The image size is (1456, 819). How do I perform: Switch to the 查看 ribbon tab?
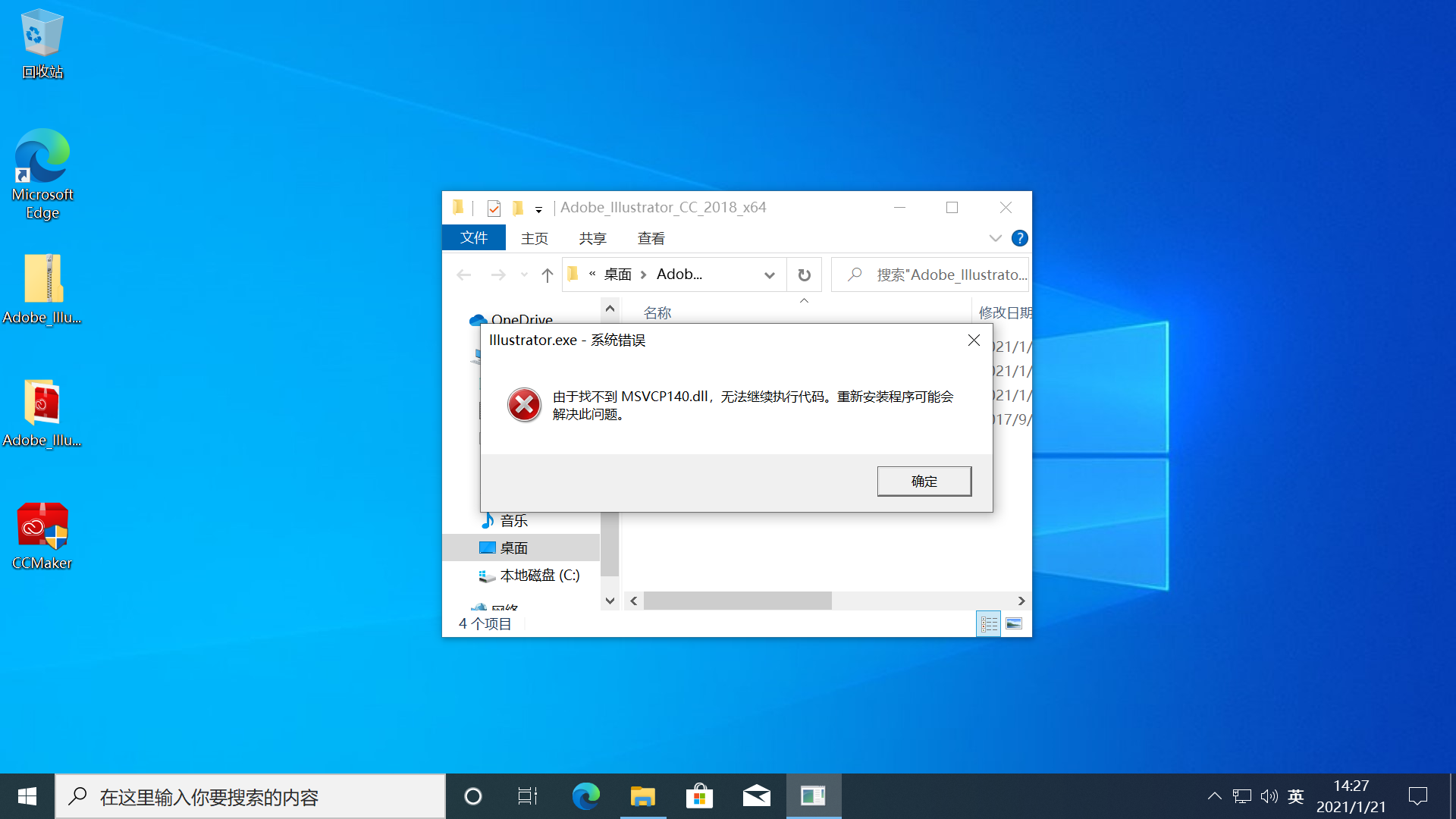click(x=651, y=238)
